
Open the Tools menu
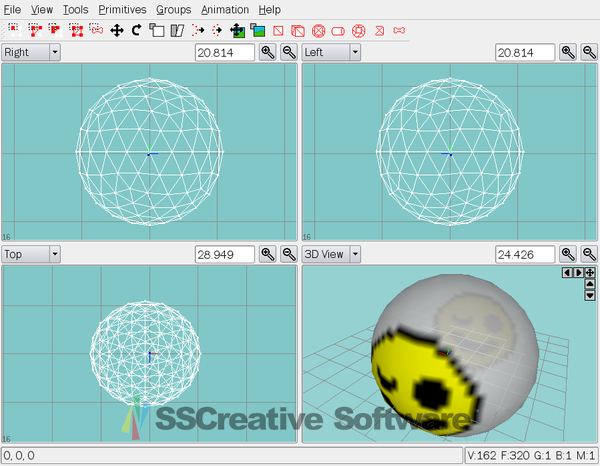75,10
